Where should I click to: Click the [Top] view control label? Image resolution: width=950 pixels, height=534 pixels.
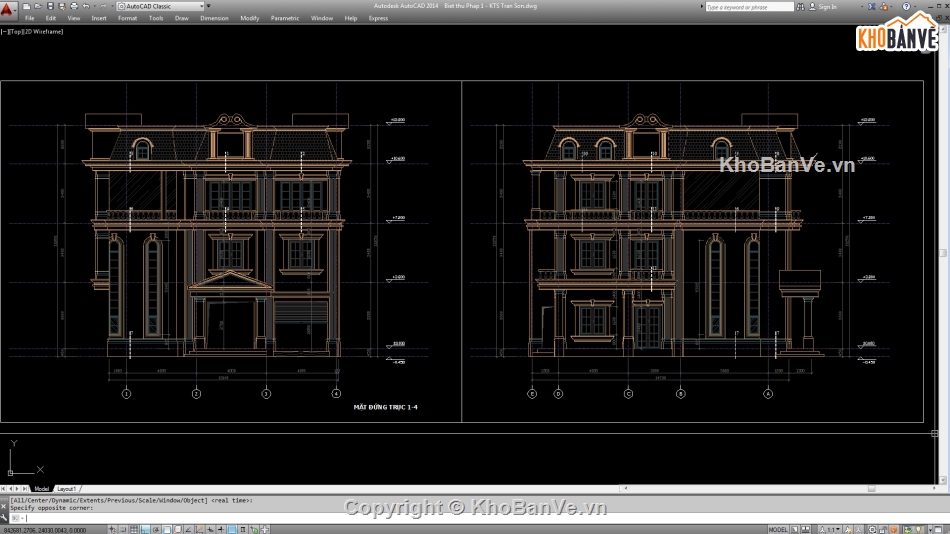(14, 32)
